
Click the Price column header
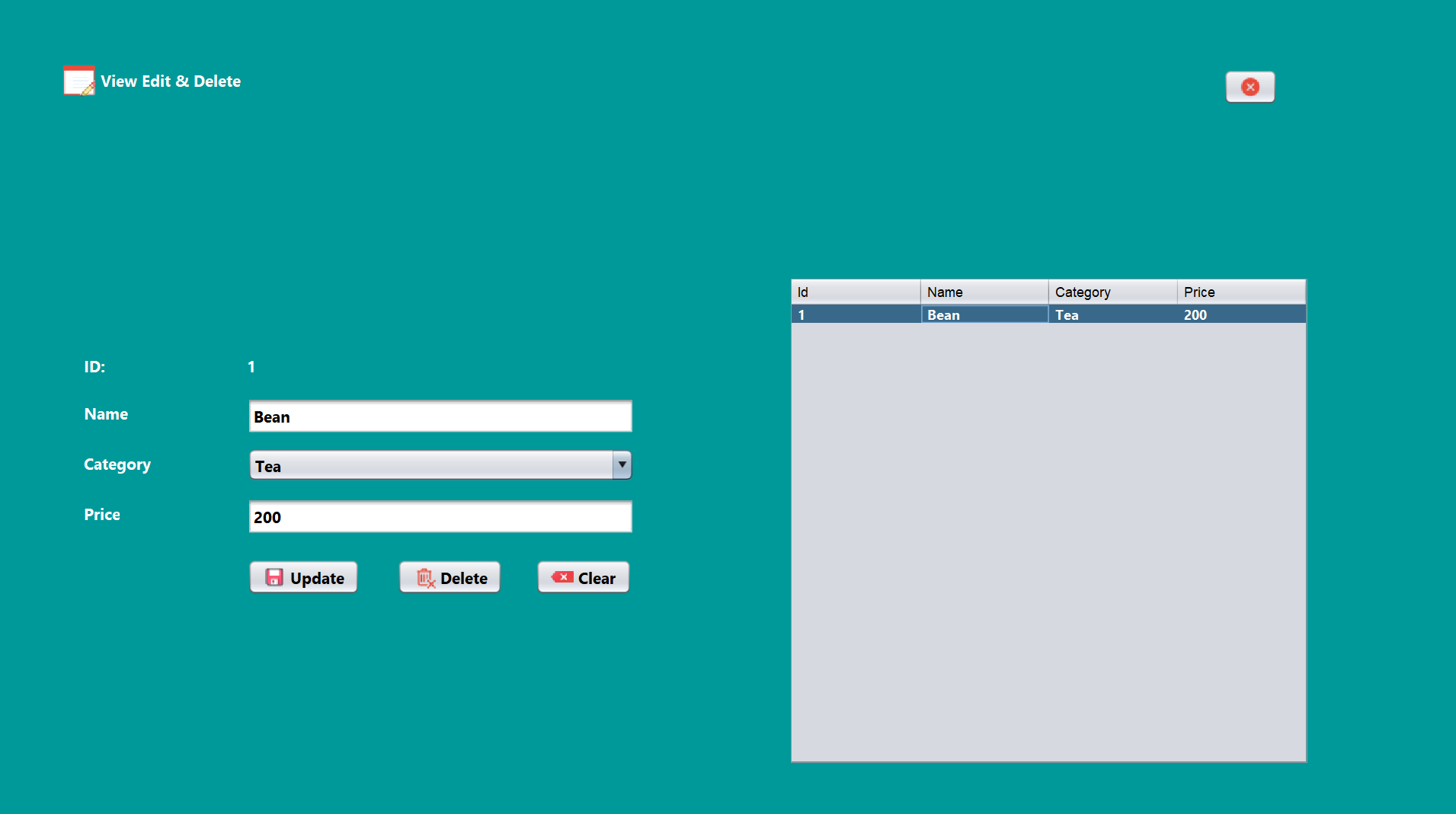(1240, 292)
